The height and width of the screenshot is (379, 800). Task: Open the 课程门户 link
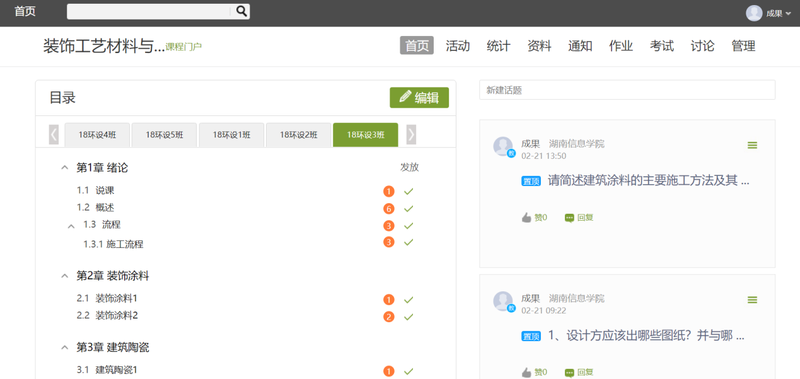(x=184, y=47)
